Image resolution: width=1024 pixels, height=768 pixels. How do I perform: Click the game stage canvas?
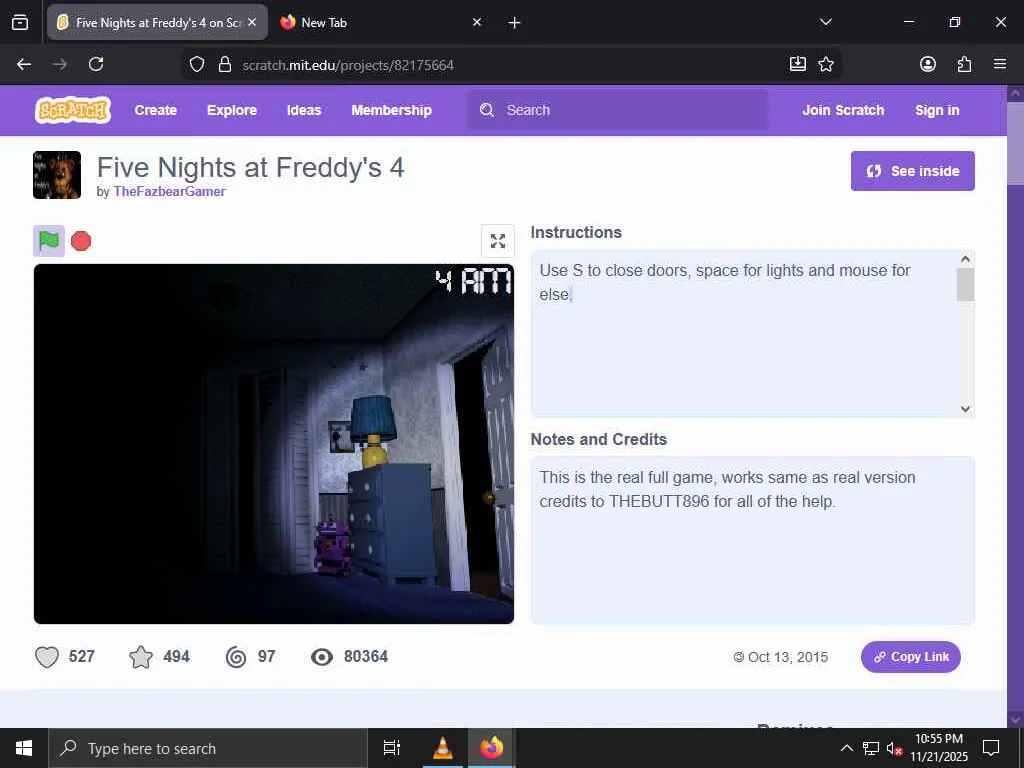coord(274,444)
